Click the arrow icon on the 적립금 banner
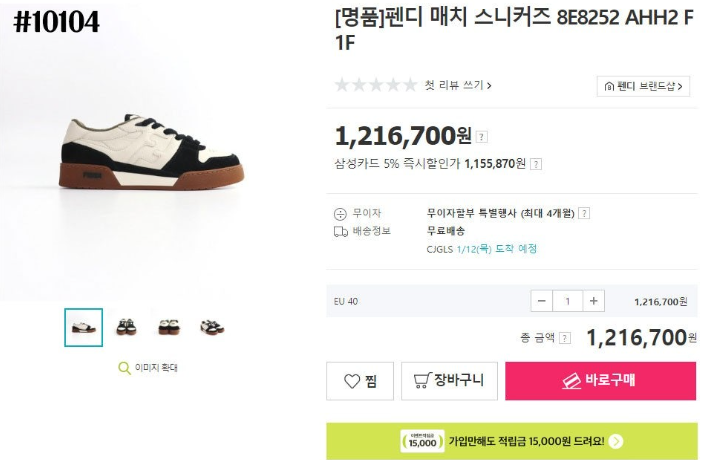 pyautogui.click(x=616, y=441)
